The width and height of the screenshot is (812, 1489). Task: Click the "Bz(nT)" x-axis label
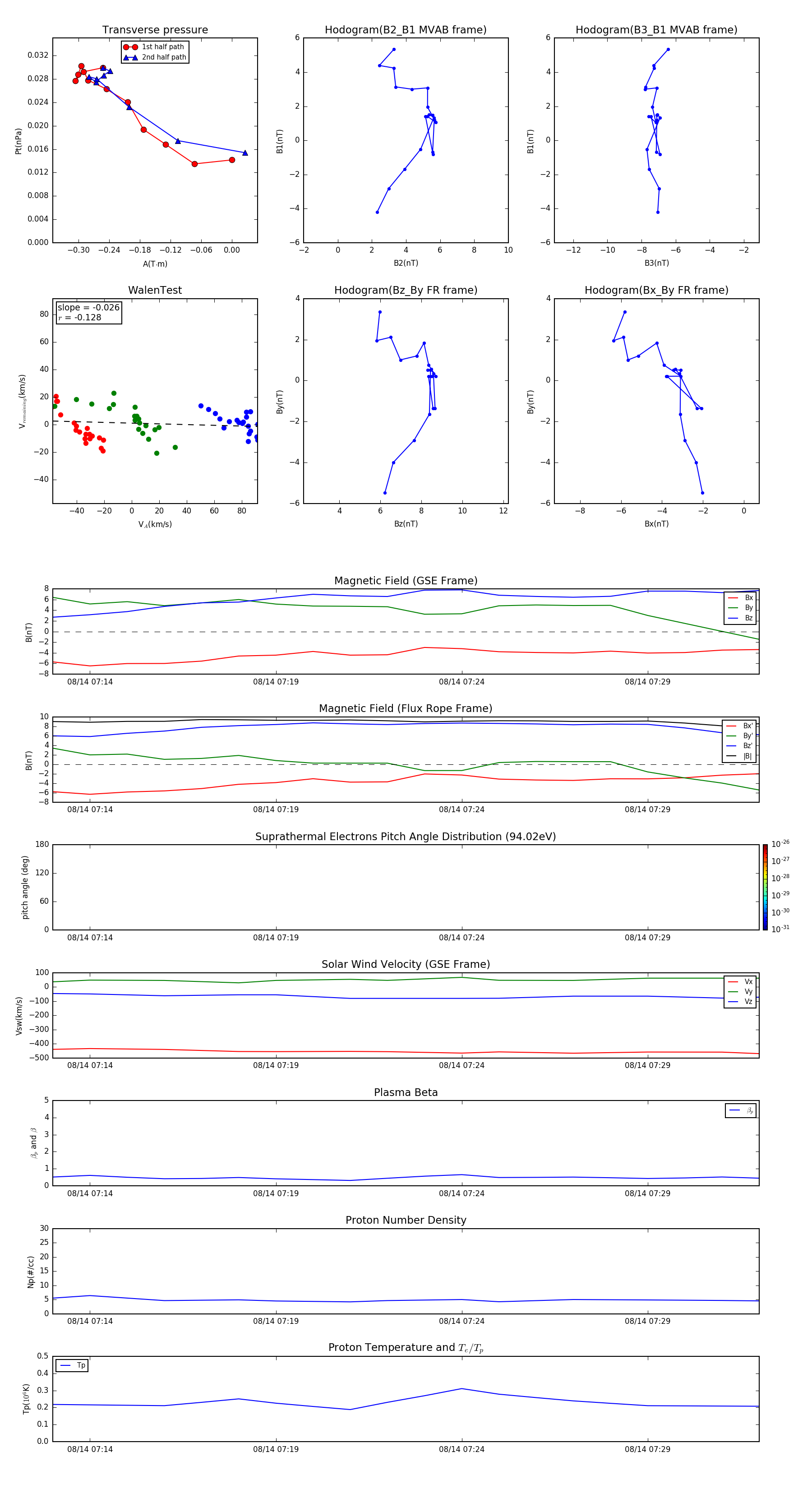pyautogui.click(x=406, y=524)
